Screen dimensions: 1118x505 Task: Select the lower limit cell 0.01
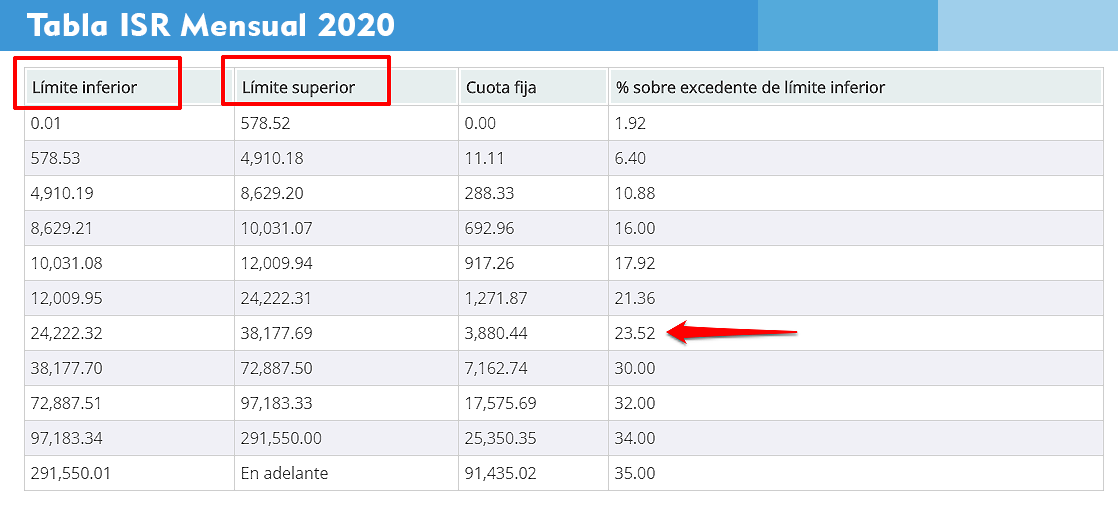(x=46, y=123)
